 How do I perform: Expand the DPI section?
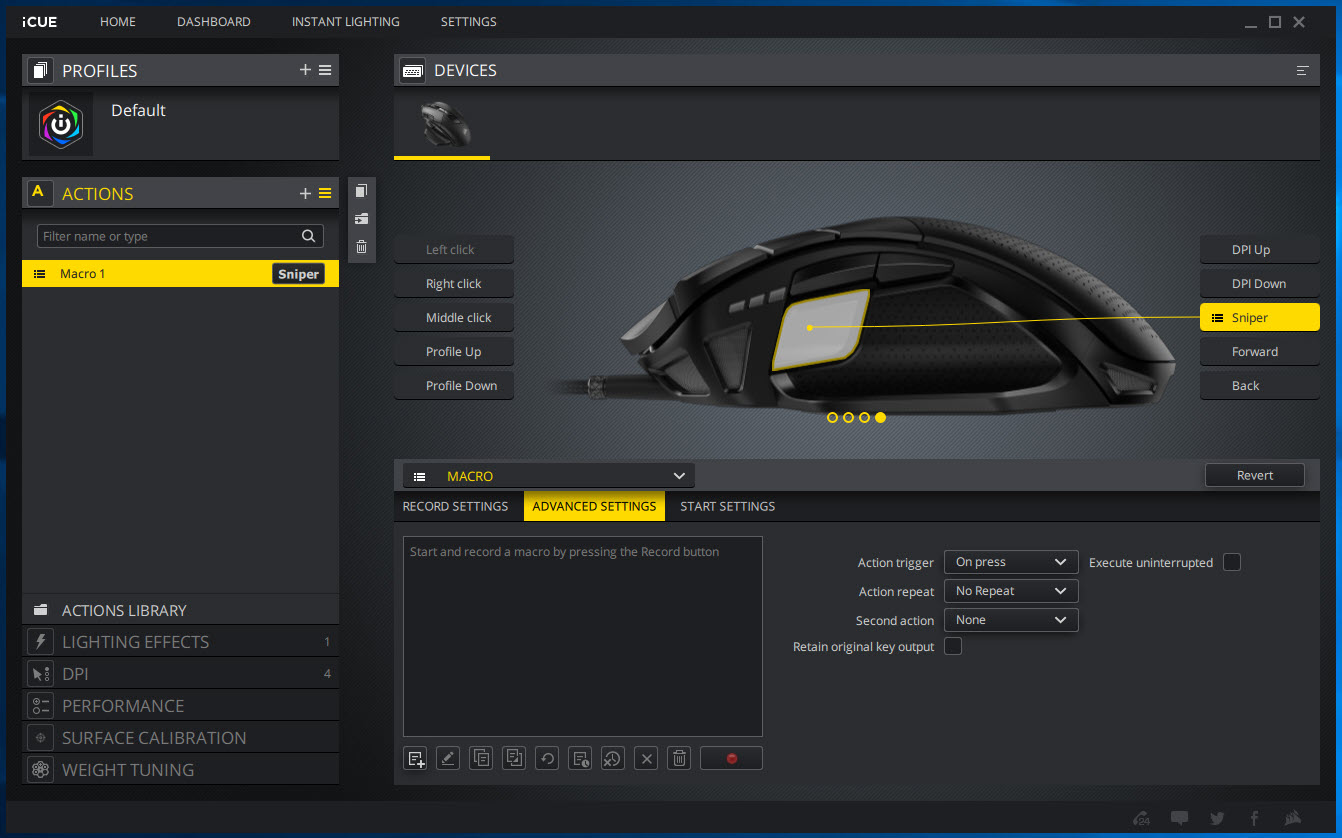coord(180,674)
